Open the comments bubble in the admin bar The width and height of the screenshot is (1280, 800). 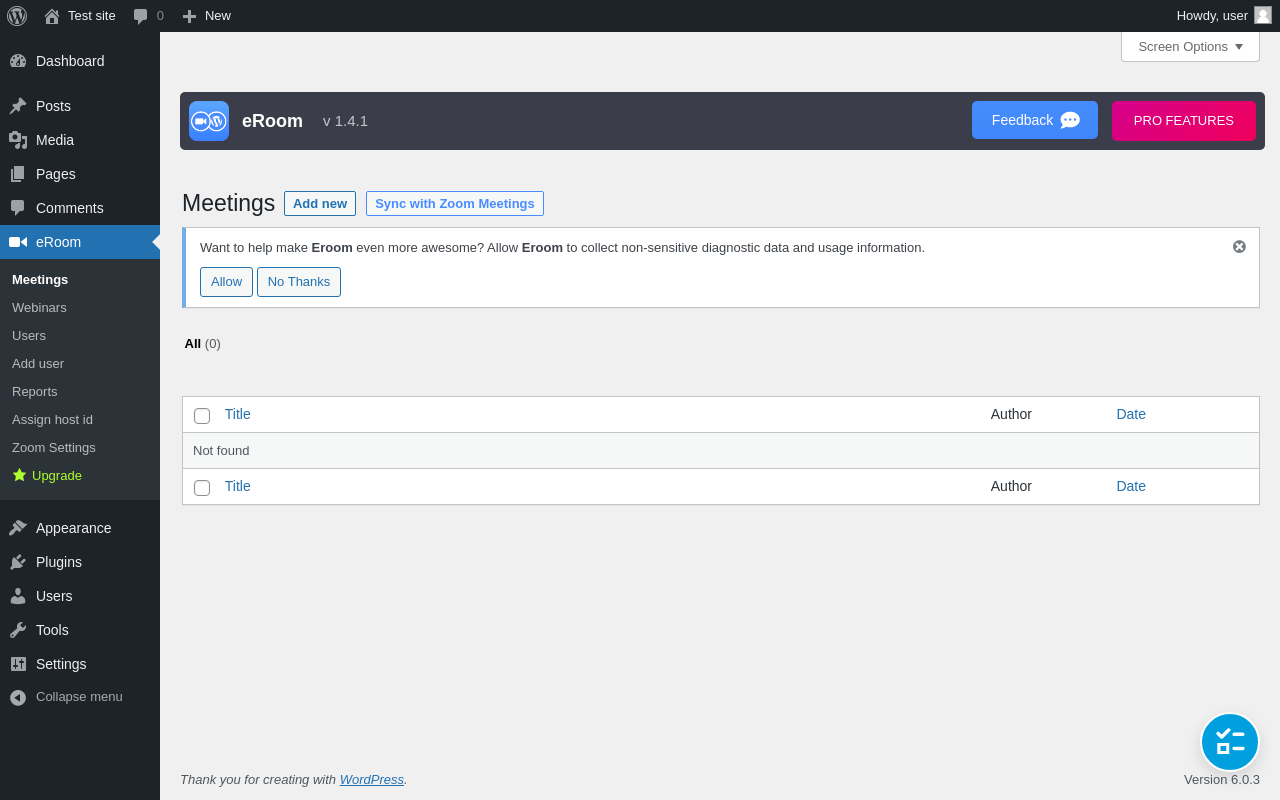pyautogui.click(x=148, y=16)
